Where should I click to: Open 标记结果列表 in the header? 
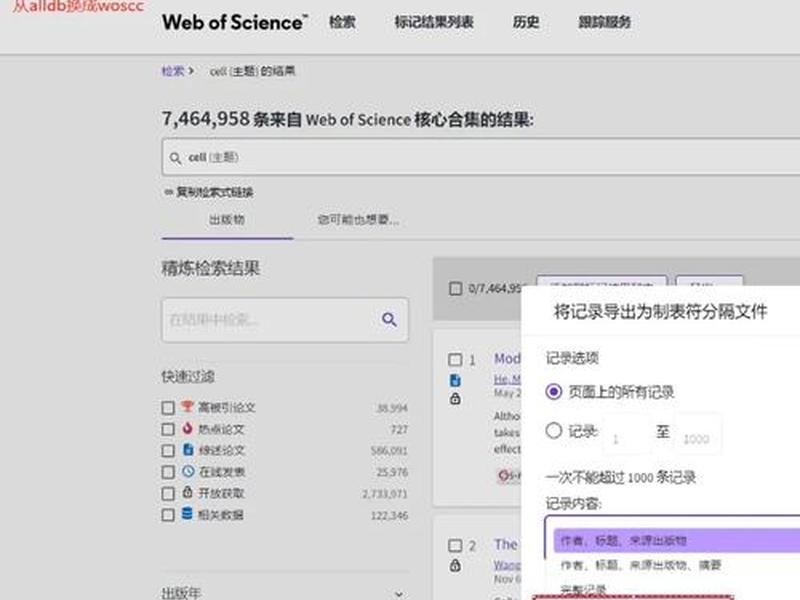point(434,22)
